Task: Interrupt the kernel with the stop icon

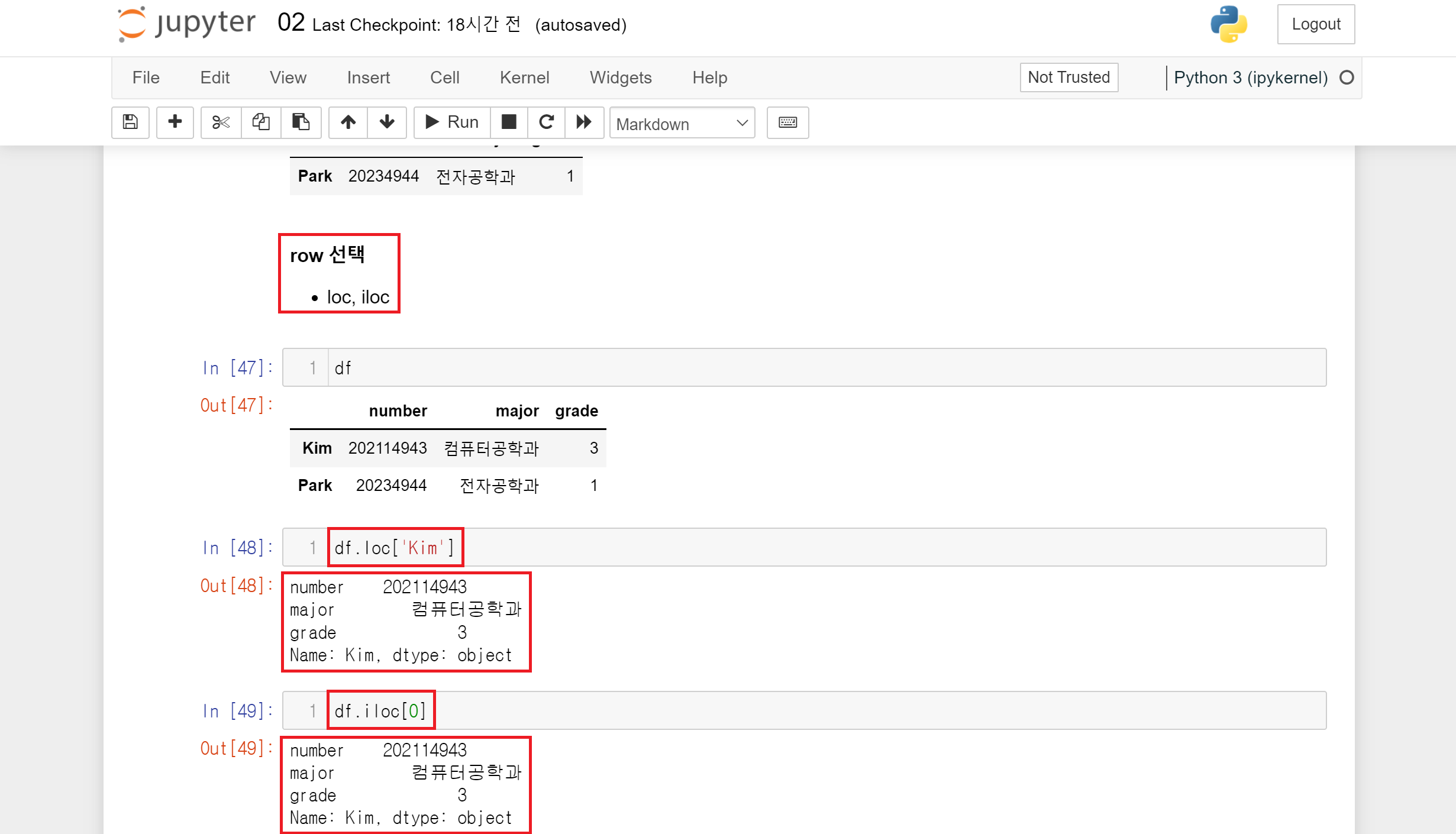Action: [x=509, y=122]
